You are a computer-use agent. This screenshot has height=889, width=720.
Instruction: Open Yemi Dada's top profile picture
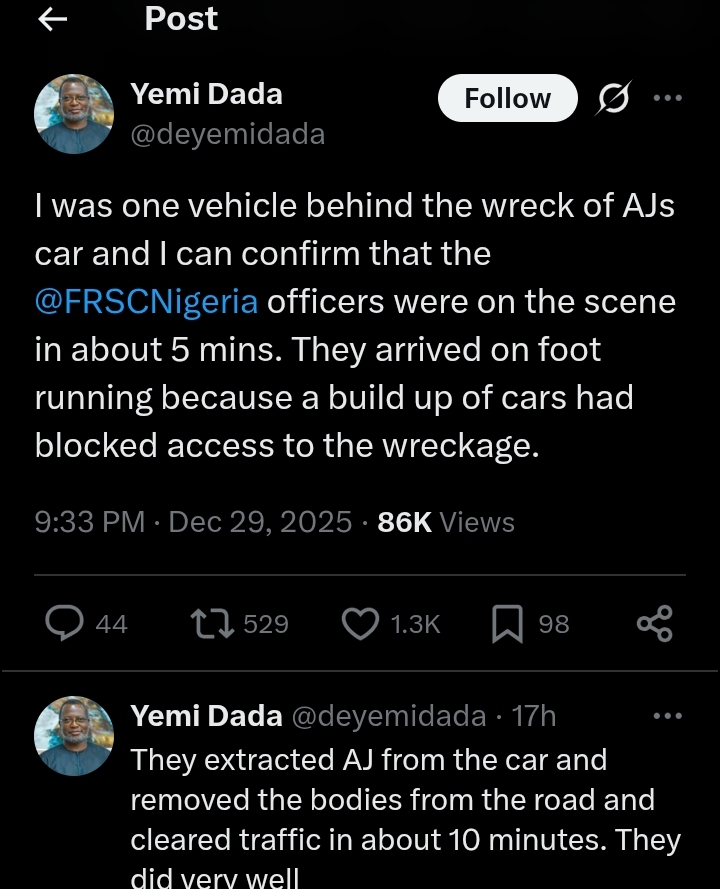[x=74, y=114]
